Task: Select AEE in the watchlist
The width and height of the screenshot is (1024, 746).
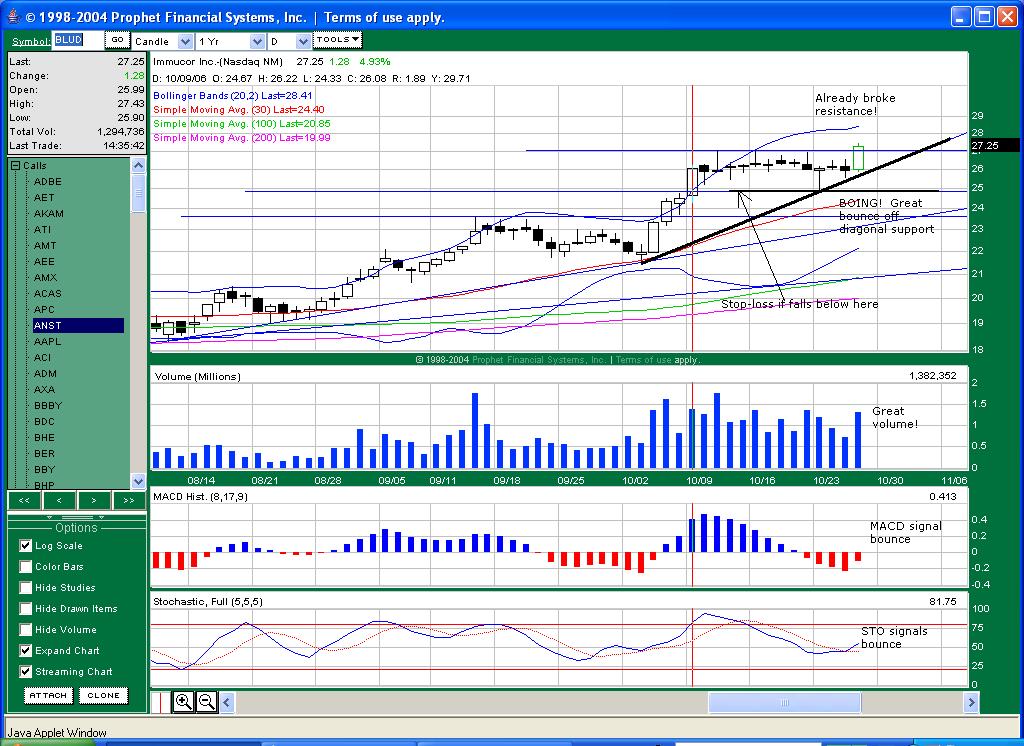Action: pyautogui.click(x=44, y=261)
